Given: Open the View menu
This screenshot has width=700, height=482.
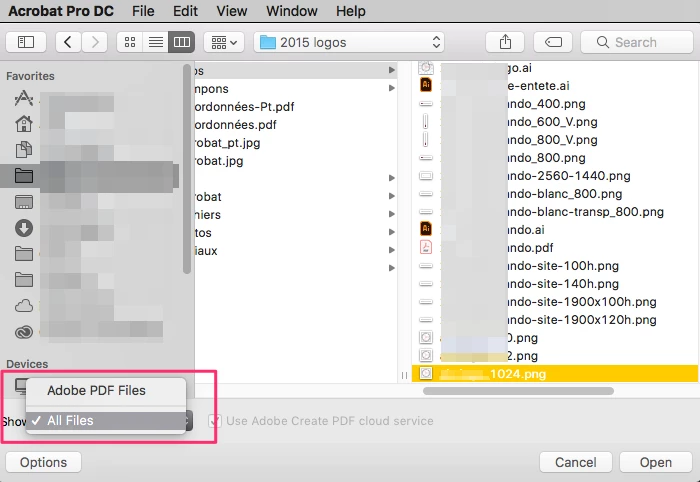Looking at the screenshot, I should coord(232,11).
